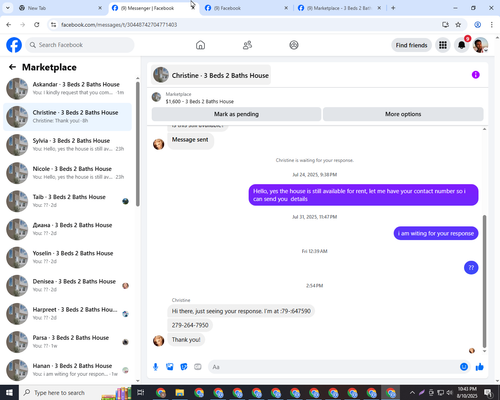Open the Facebook menu grid icon
Viewport: 500px width, 400px height.
(443, 45)
